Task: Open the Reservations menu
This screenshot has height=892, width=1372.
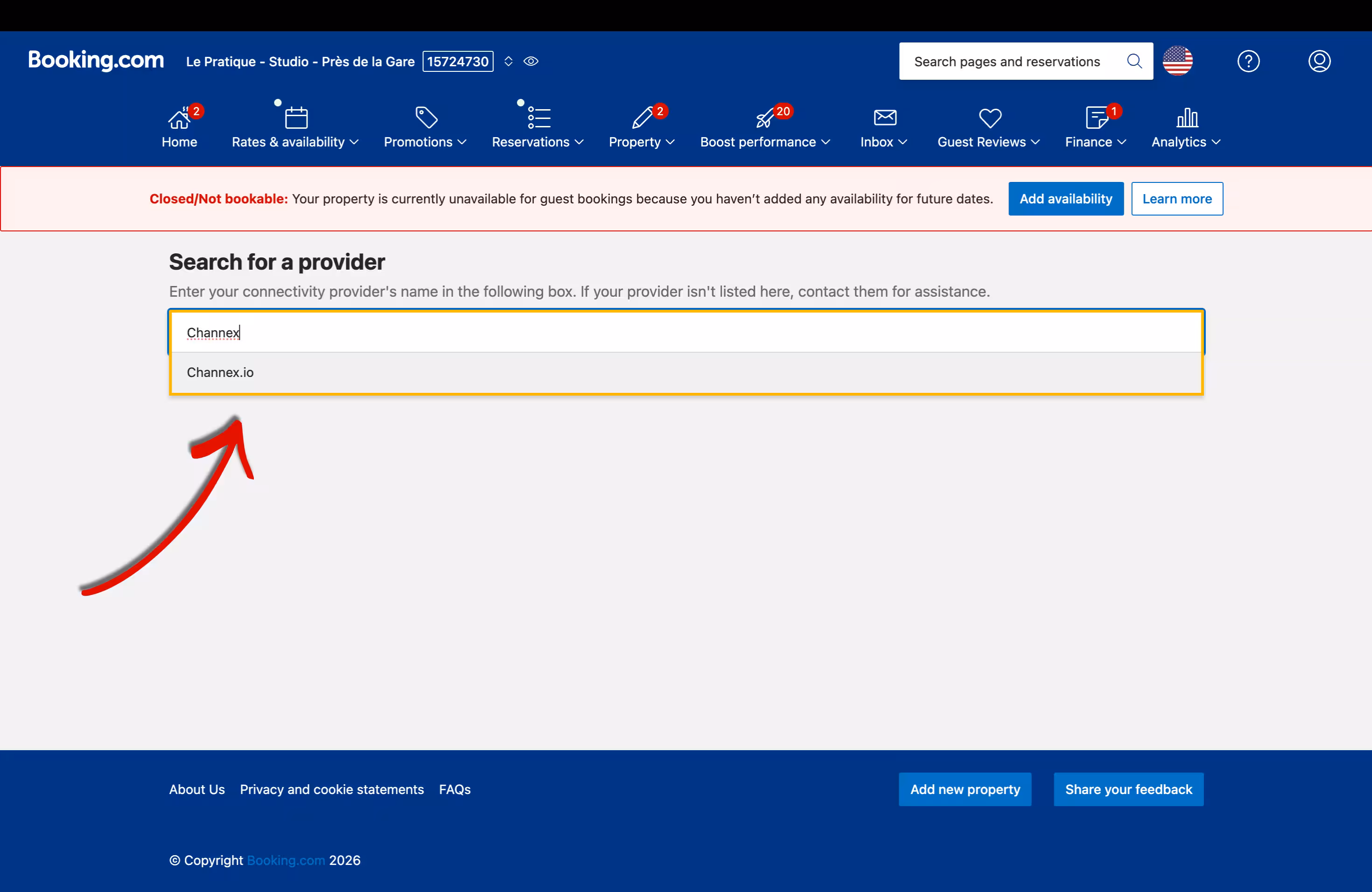Action: (537, 142)
